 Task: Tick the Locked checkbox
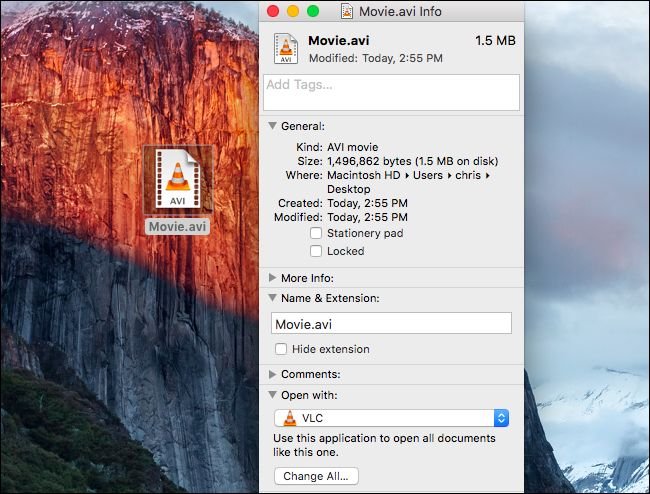tap(316, 251)
